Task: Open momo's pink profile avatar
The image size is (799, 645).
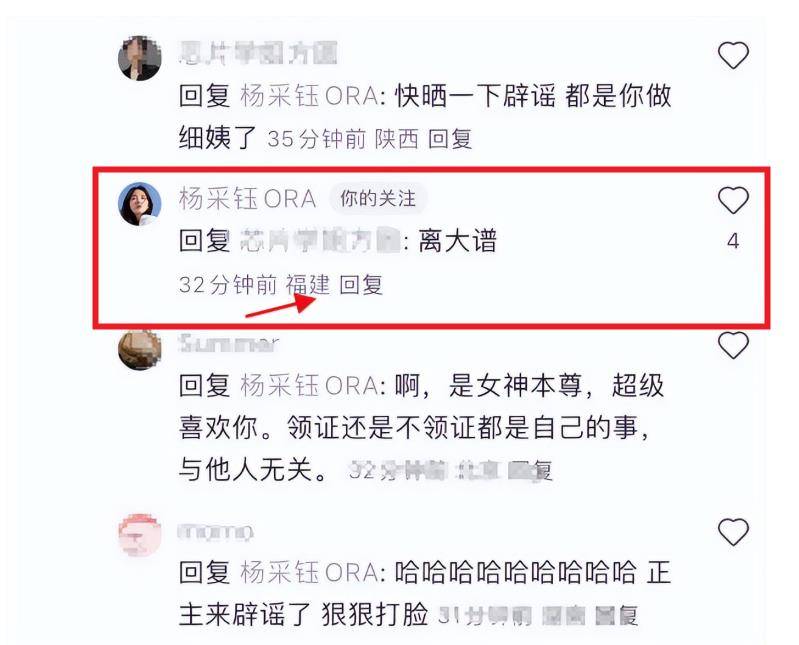Action: tap(140, 535)
